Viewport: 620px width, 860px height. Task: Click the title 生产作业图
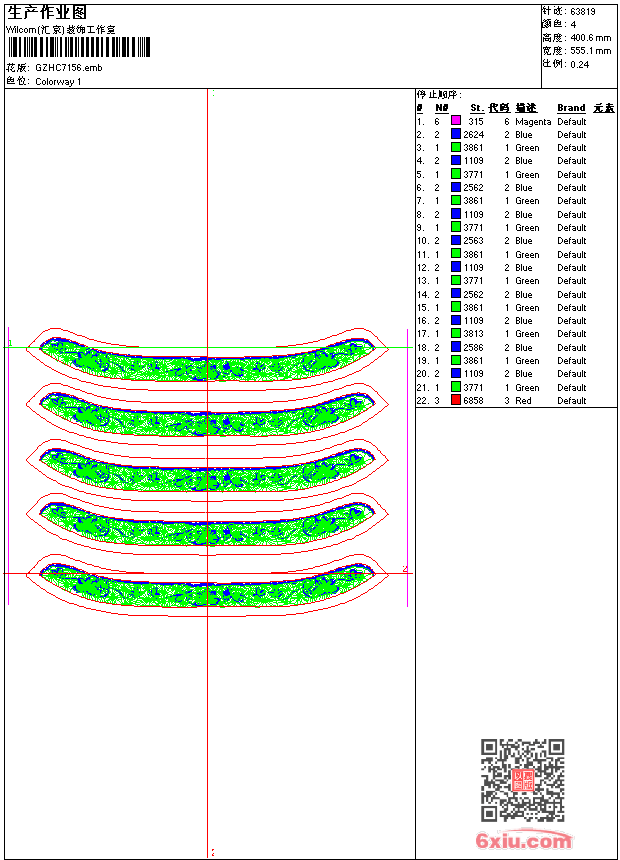point(47,12)
